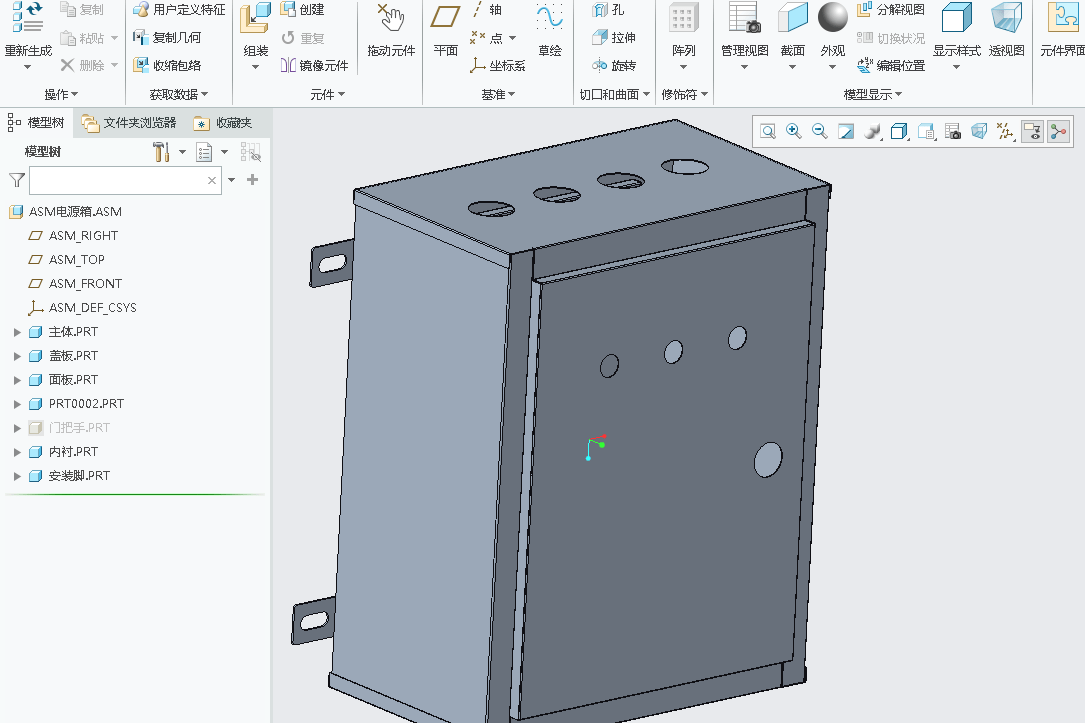Expand the 主体.PRT node
The image size is (1085, 723).
coord(17,332)
